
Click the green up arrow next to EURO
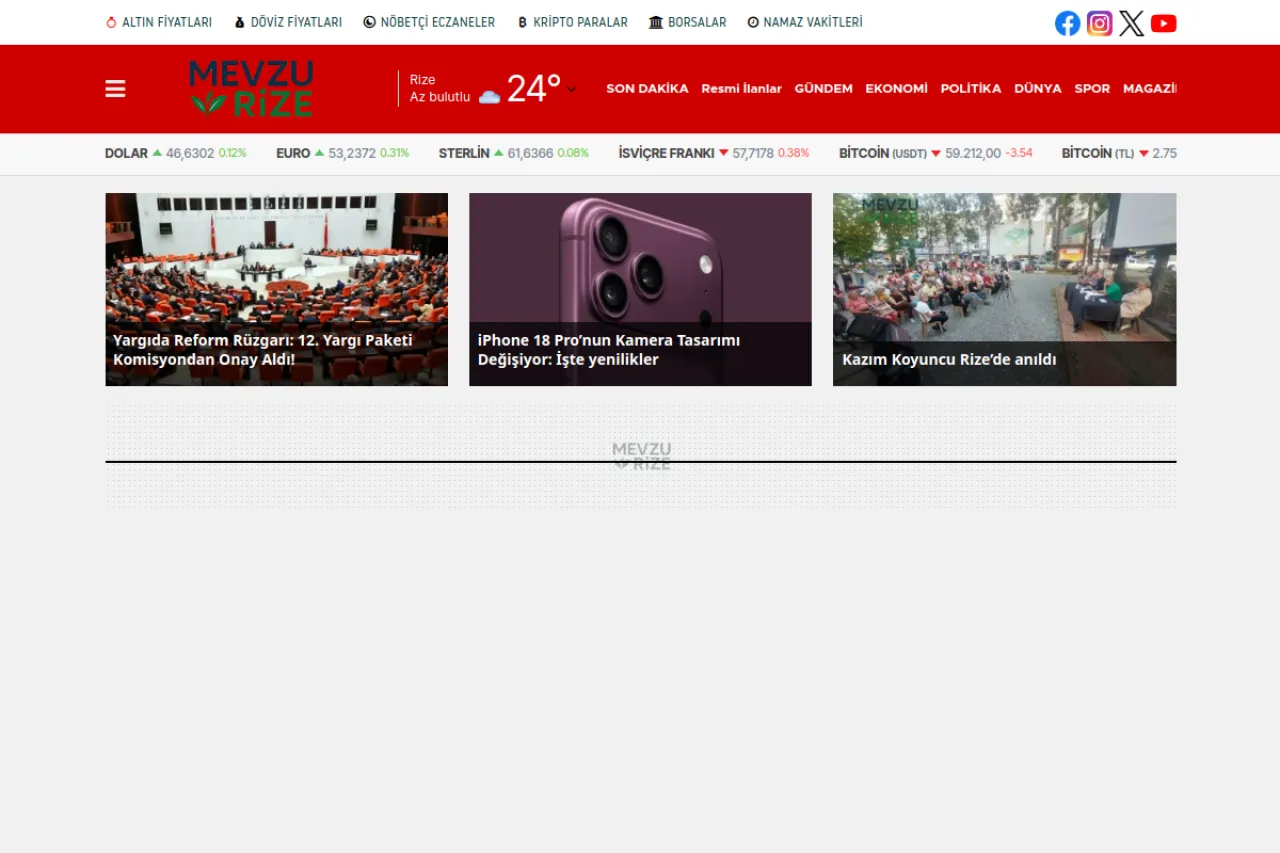tap(319, 153)
